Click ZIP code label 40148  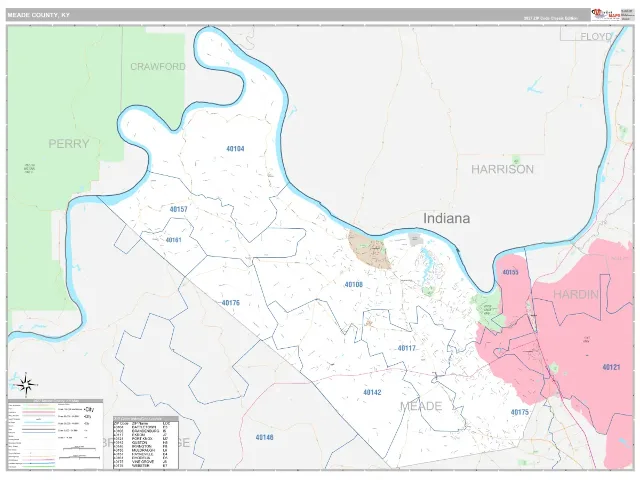264,438
